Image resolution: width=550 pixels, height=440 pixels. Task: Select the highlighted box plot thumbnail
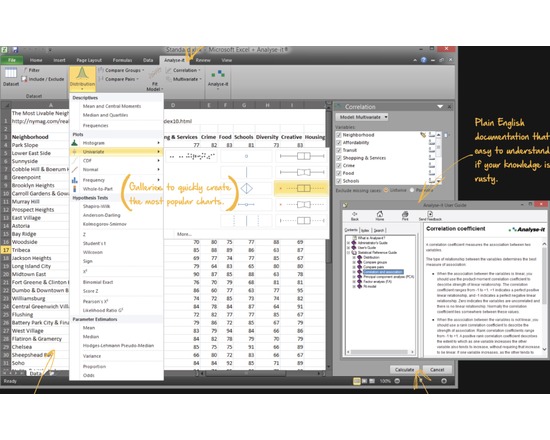pyautogui.click(x=301, y=188)
